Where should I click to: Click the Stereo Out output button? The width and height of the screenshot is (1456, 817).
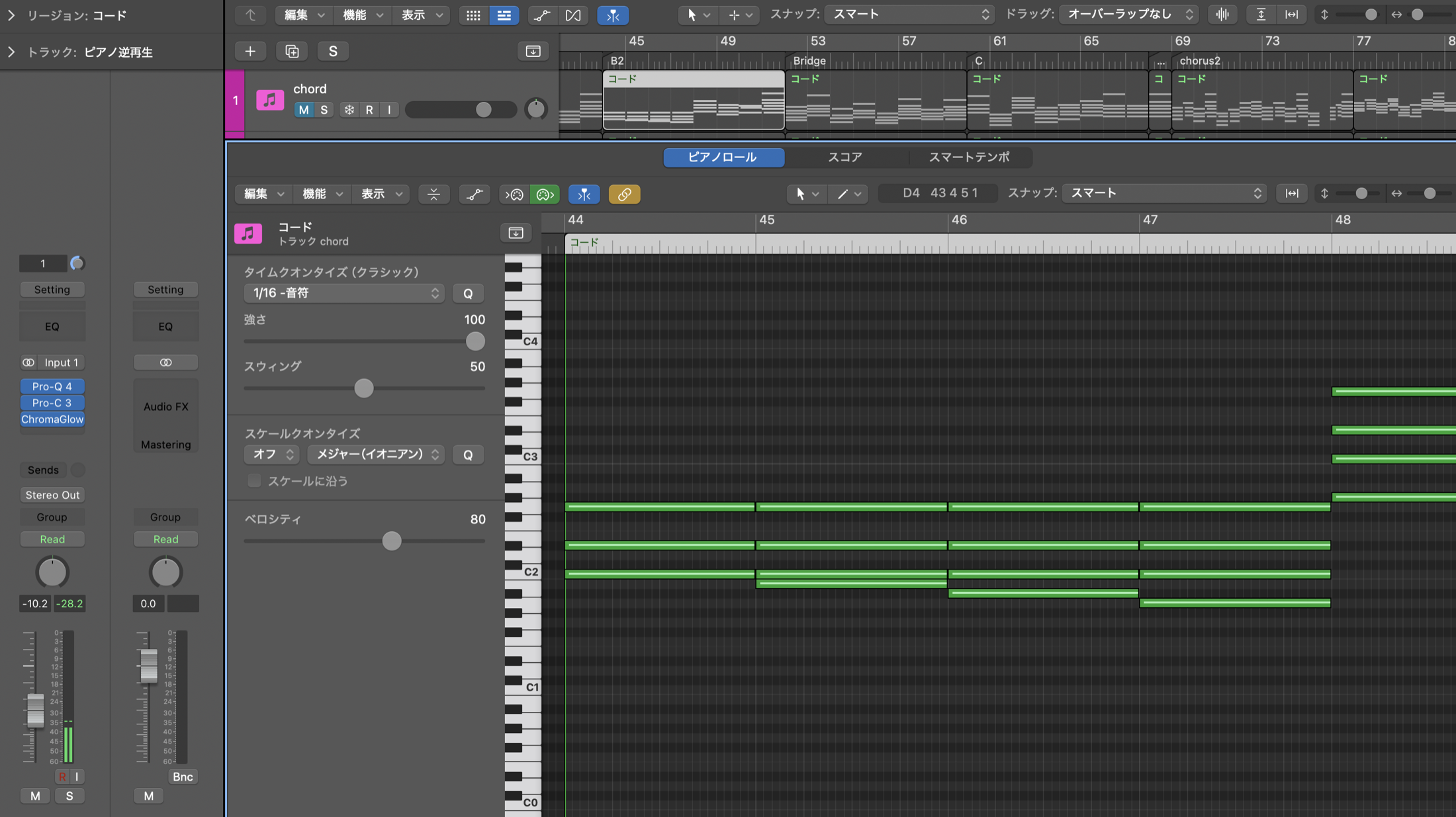[x=52, y=495]
